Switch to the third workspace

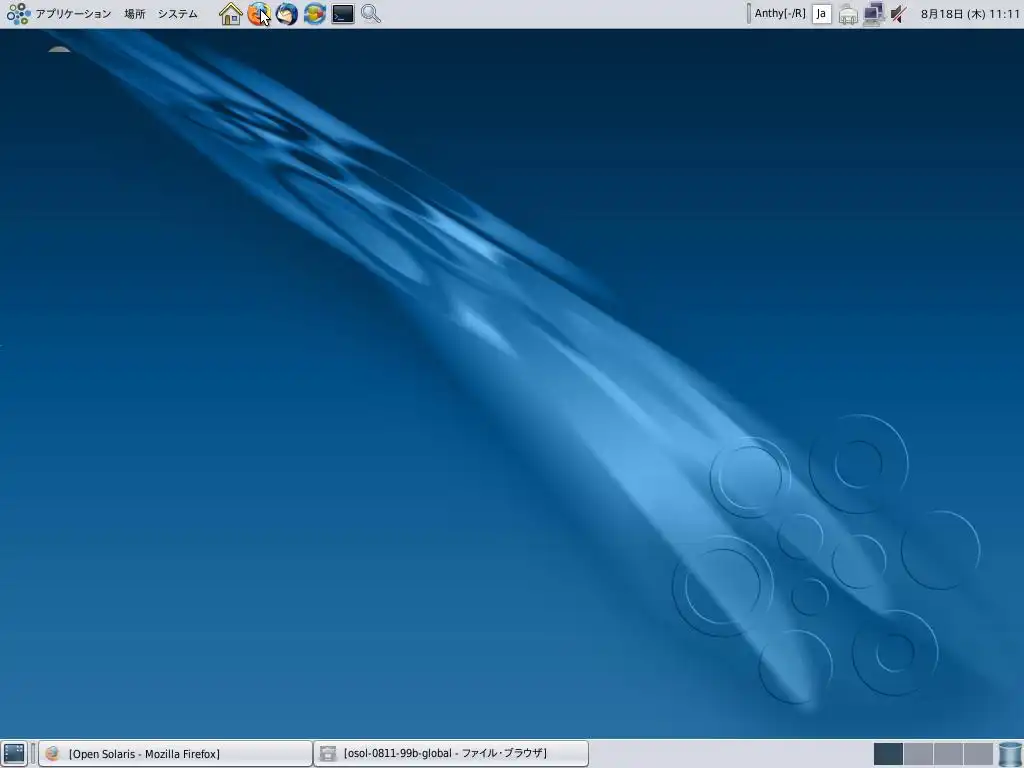(948, 754)
